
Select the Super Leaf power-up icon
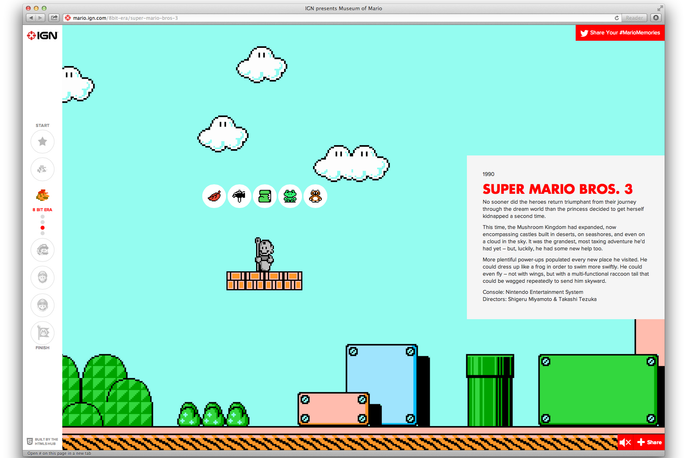[x=213, y=196]
